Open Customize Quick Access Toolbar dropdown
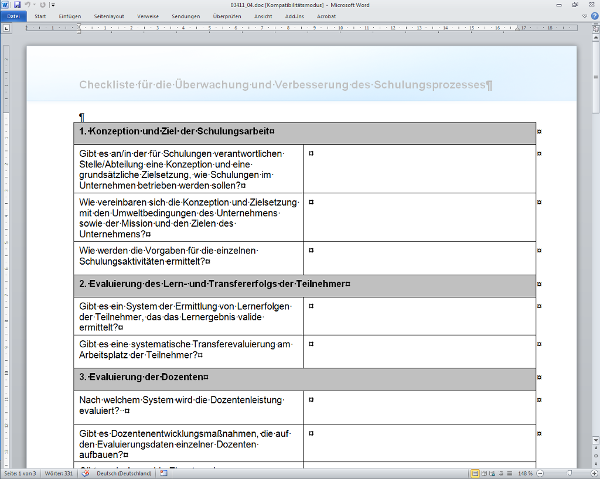 tap(51, 5)
